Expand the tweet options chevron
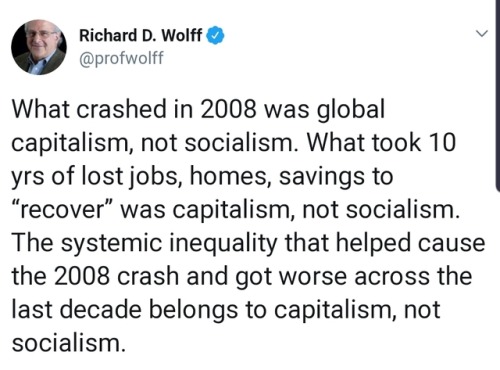500x370 pixels. (x=482, y=34)
